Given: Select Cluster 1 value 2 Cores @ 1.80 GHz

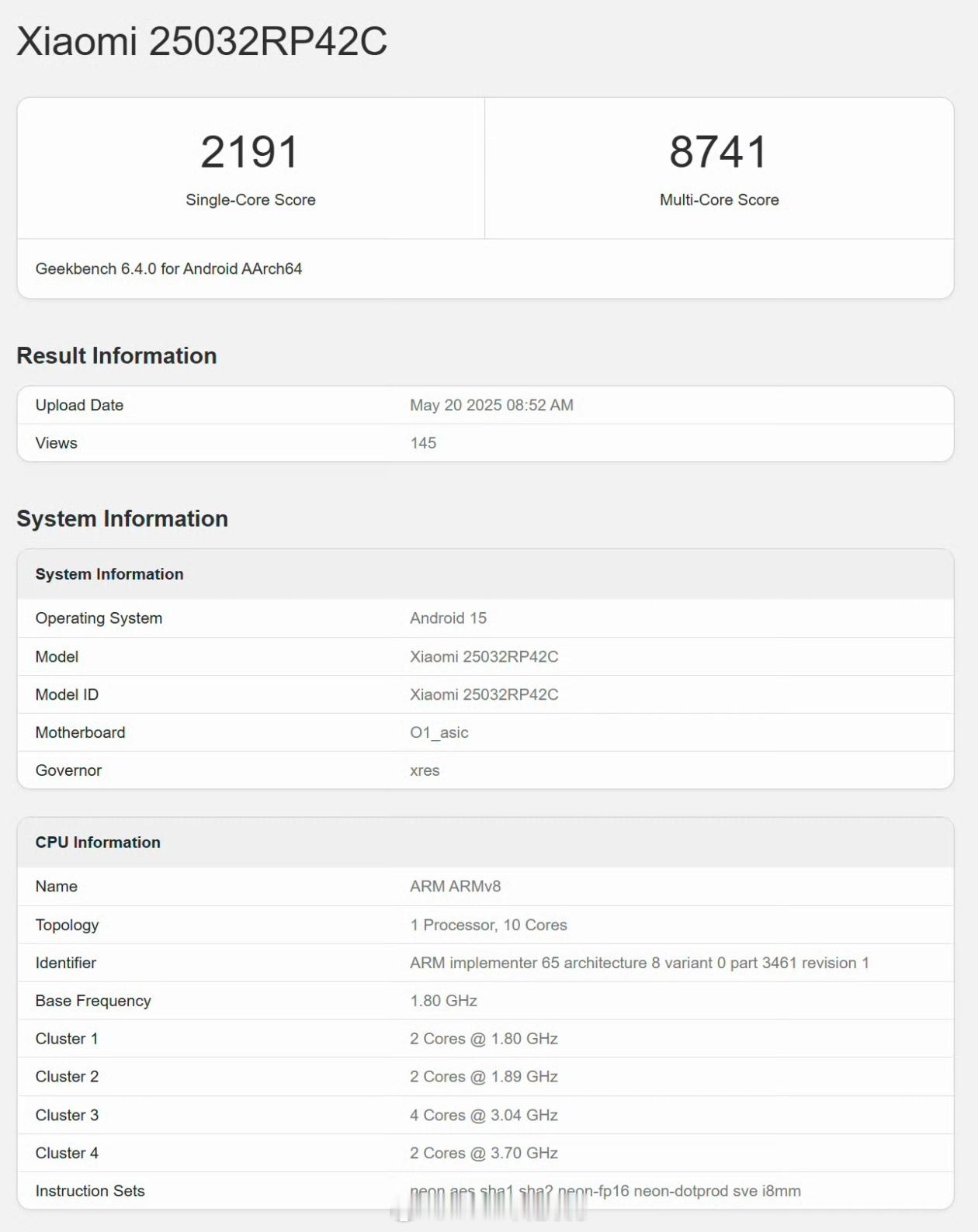Looking at the screenshot, I should coord(484,1039).
